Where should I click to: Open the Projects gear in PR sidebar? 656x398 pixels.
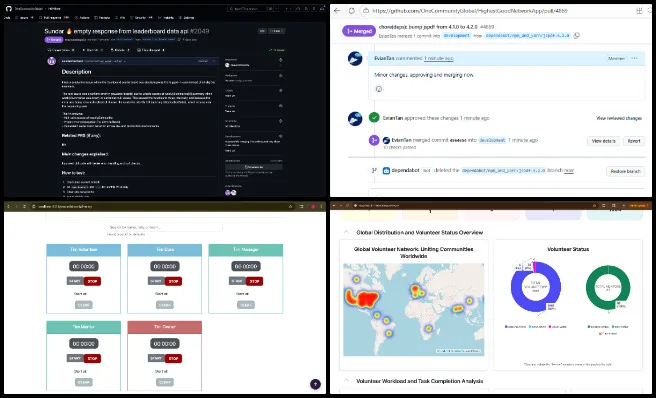pyautogui.click(x=280, y=106)
